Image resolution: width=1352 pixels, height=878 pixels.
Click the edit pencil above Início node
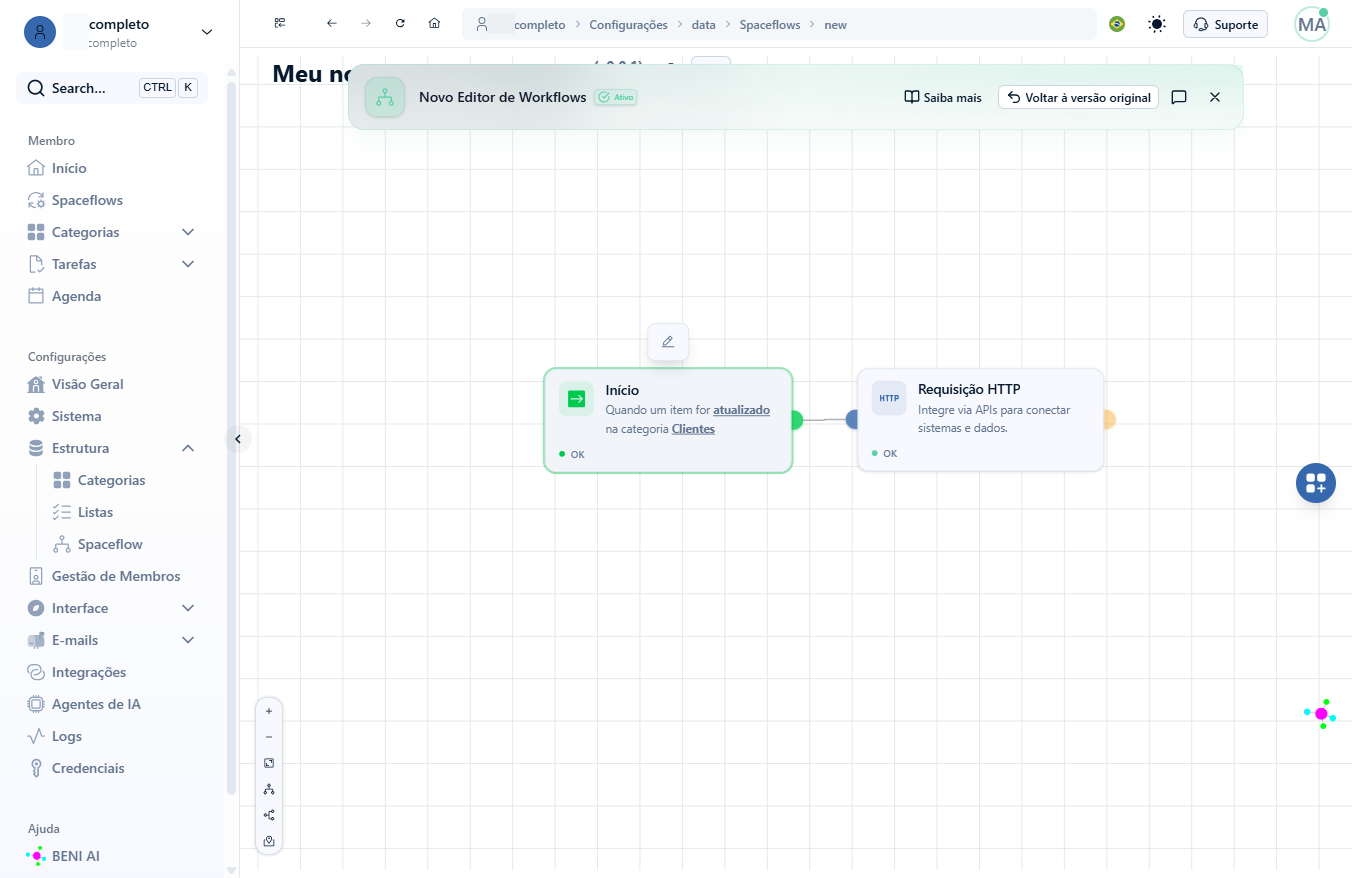click(x=668, y=342)
